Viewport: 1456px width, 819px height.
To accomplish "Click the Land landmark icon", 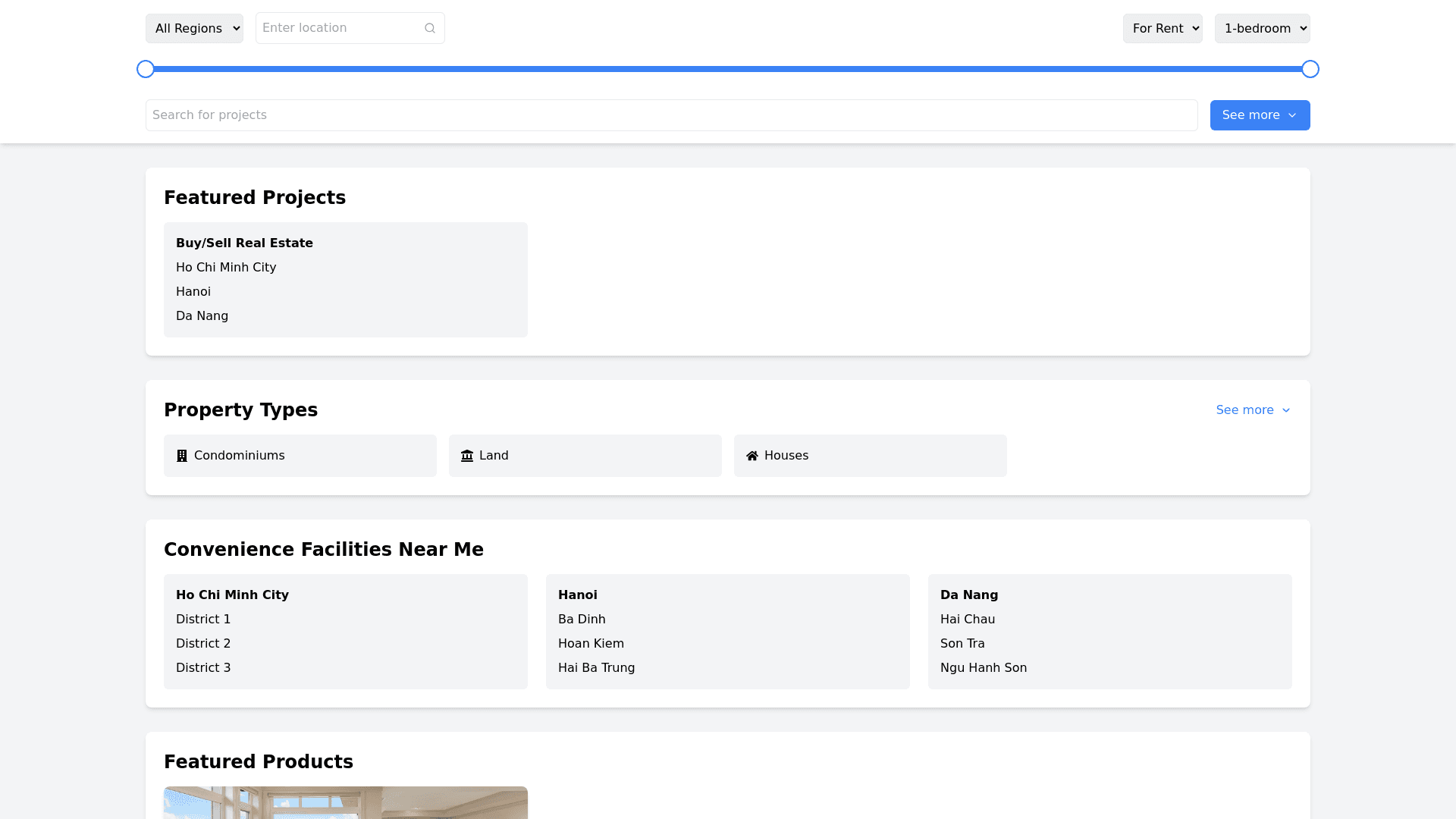I will [467, 456].
